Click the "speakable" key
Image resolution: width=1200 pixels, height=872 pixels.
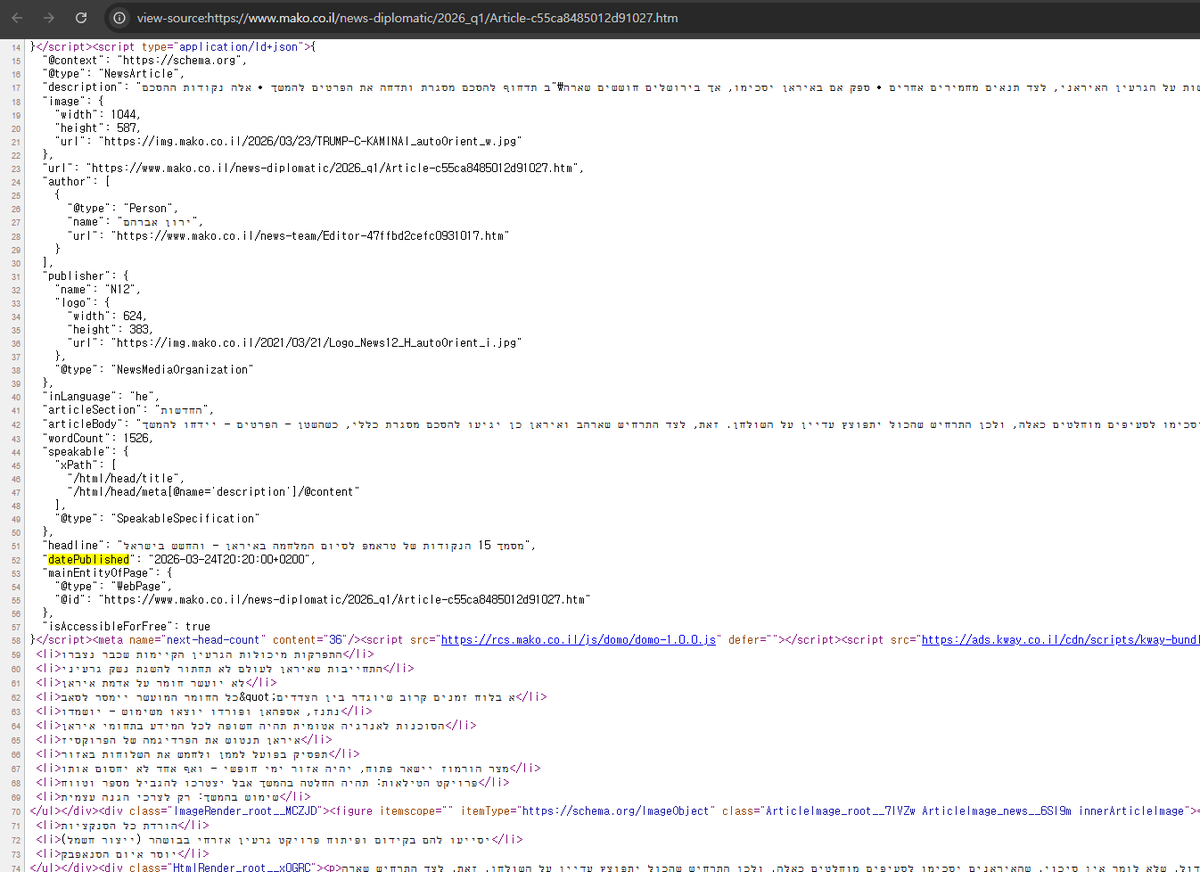coord(76,452)
